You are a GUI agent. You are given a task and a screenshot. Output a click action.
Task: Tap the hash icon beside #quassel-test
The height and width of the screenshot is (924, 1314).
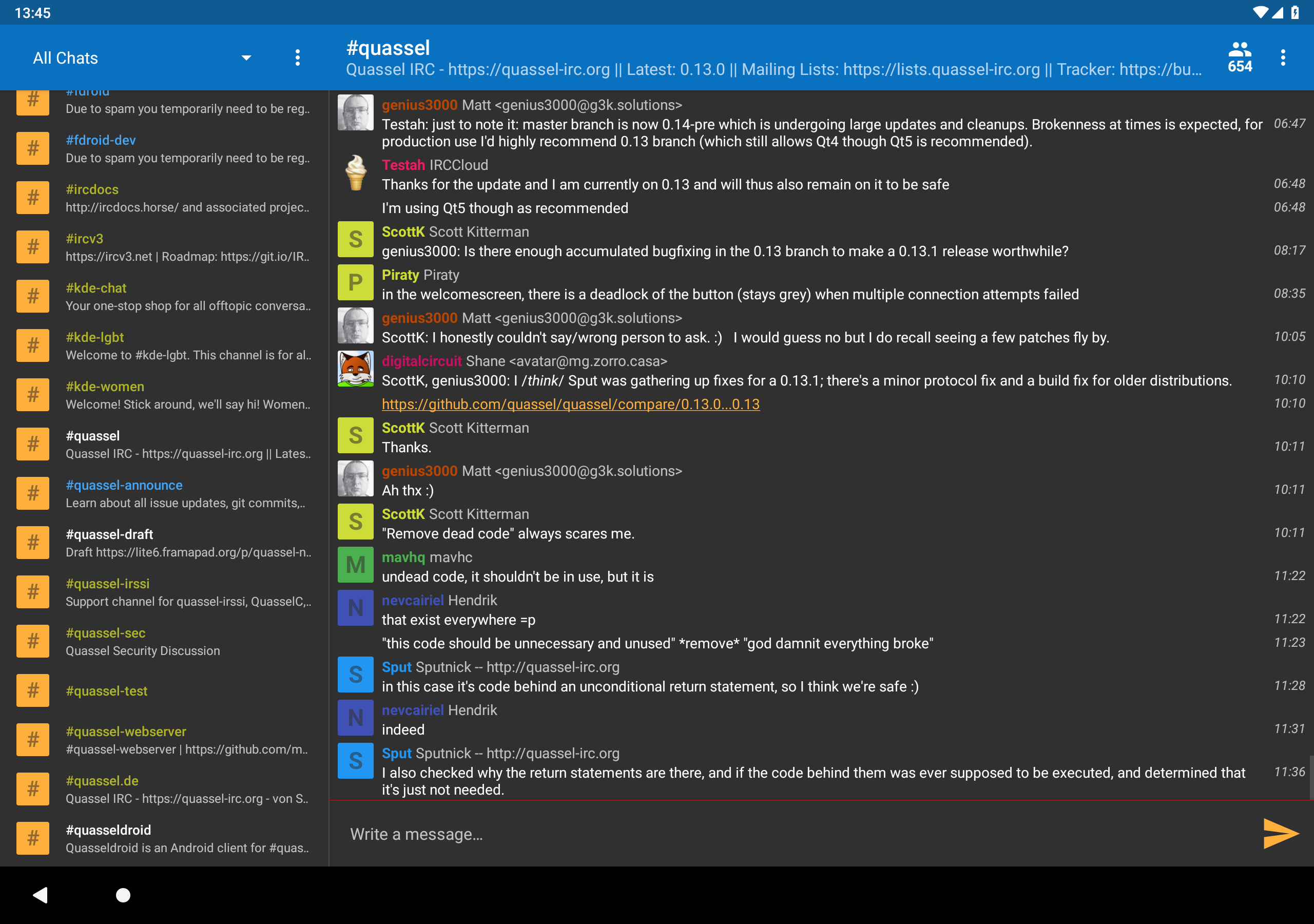pyautogui.click(x=33, y=690)
